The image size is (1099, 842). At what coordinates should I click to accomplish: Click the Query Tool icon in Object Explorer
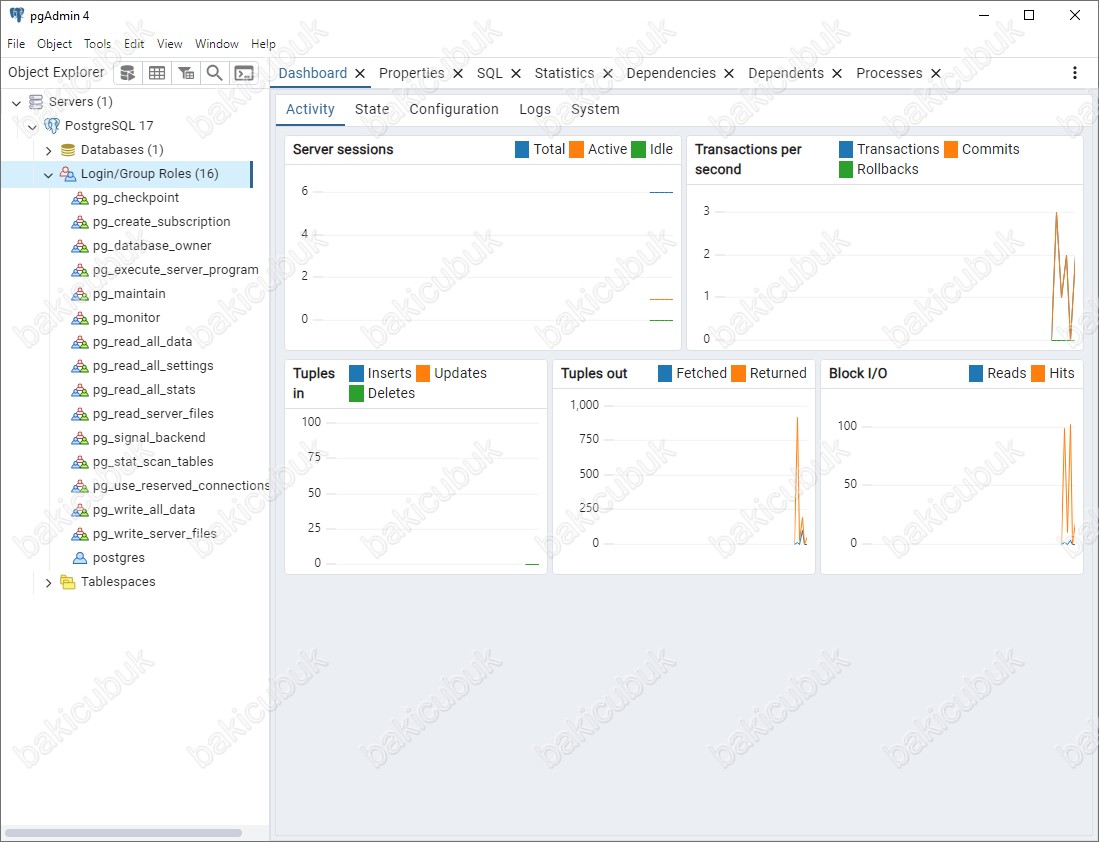tap(128, 73)
